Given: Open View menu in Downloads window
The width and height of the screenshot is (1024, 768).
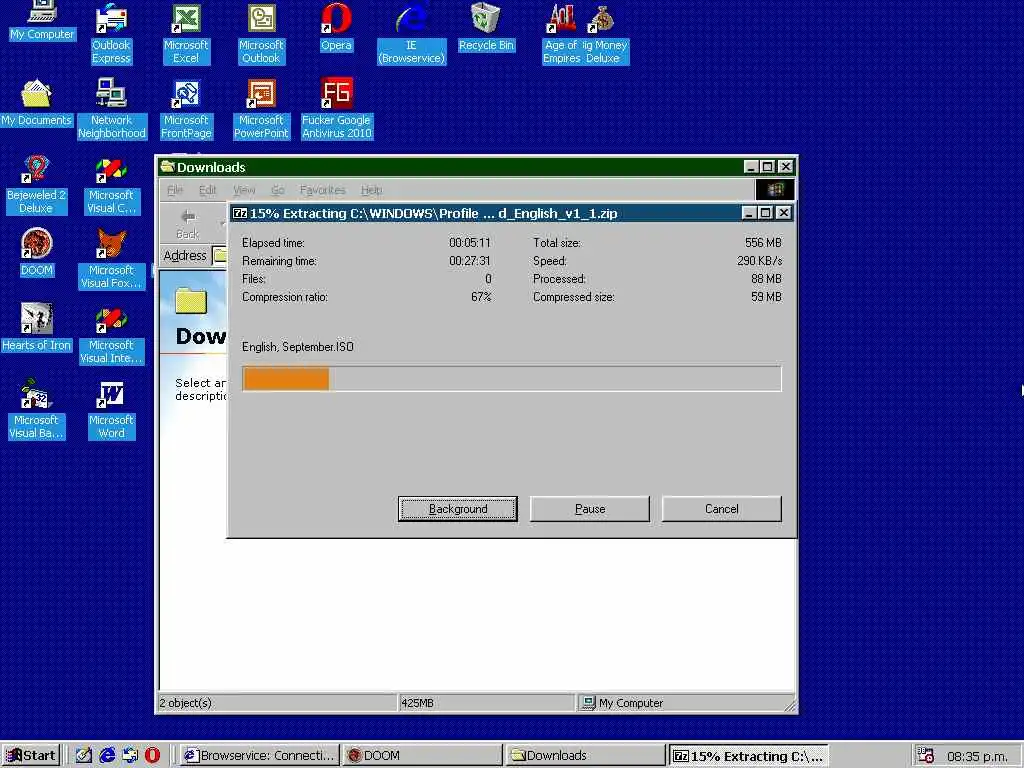Looking at the screenshot, I should point(244,190).
